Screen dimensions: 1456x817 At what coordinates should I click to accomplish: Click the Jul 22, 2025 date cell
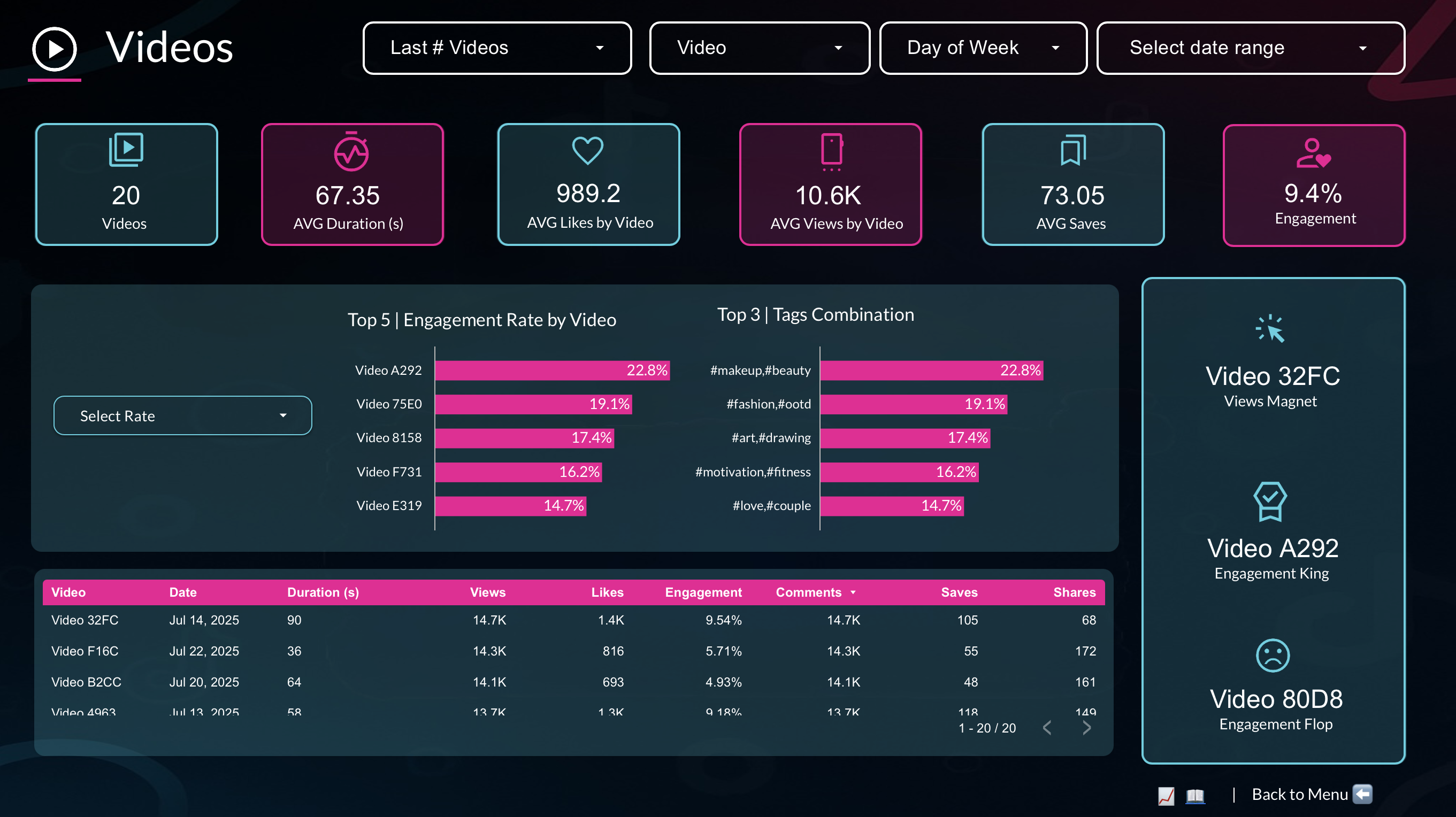point(204,651)
